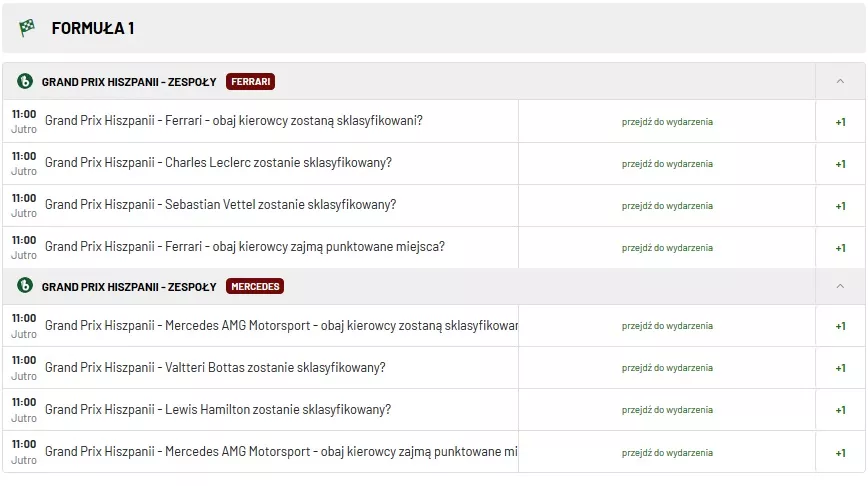The width and height of the screenshot is (868, 486).
Task: Click the checkered flag Formuła 1 icon
Action: coord(27,28)
